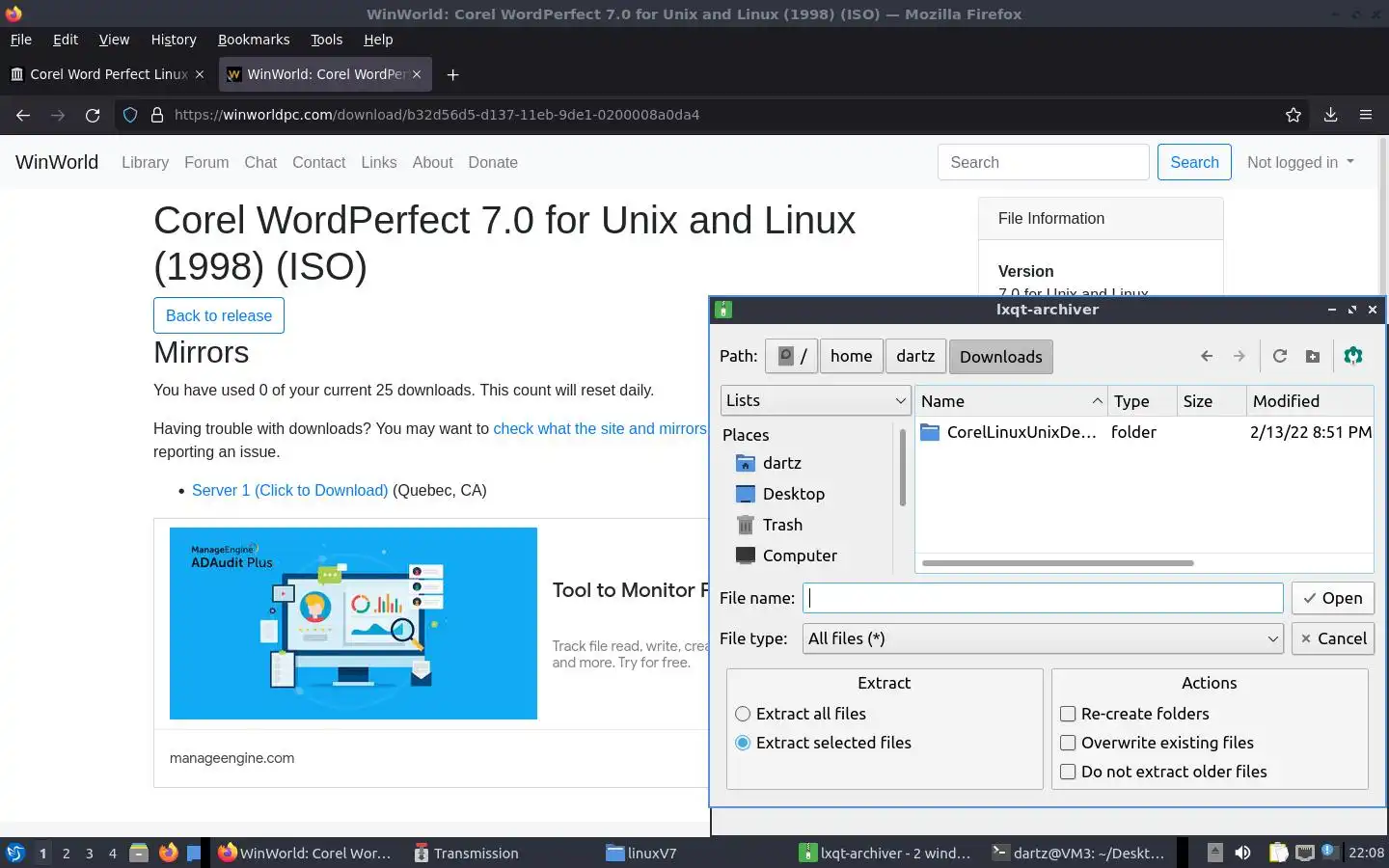Open a new Firefox tab with plus button
The width and height of the screenshot is (1389, 868).
point(452,74)
